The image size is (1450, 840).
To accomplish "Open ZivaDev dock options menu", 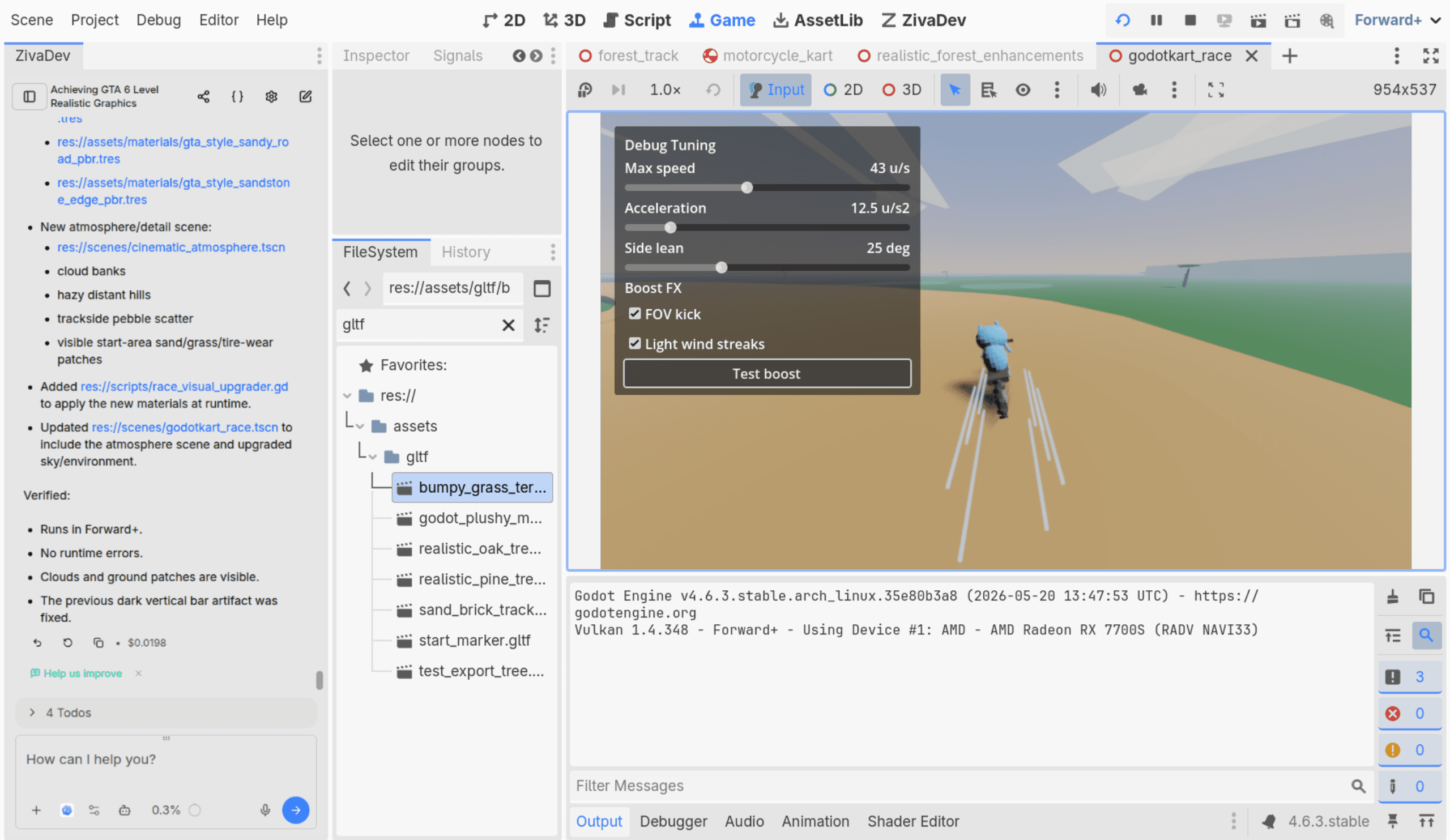I will click(x=319, y=56).
